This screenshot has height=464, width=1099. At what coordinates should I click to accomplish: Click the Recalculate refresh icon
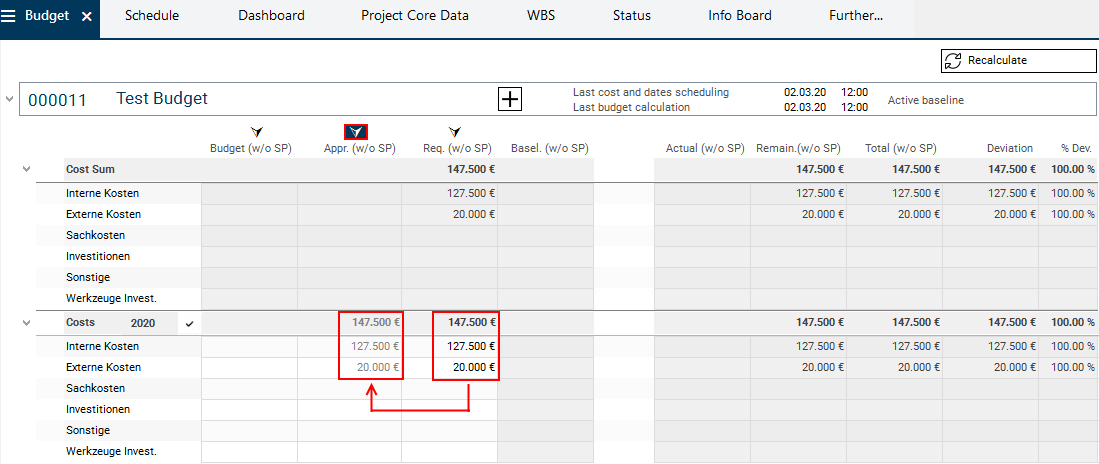(x=953, y=61)
